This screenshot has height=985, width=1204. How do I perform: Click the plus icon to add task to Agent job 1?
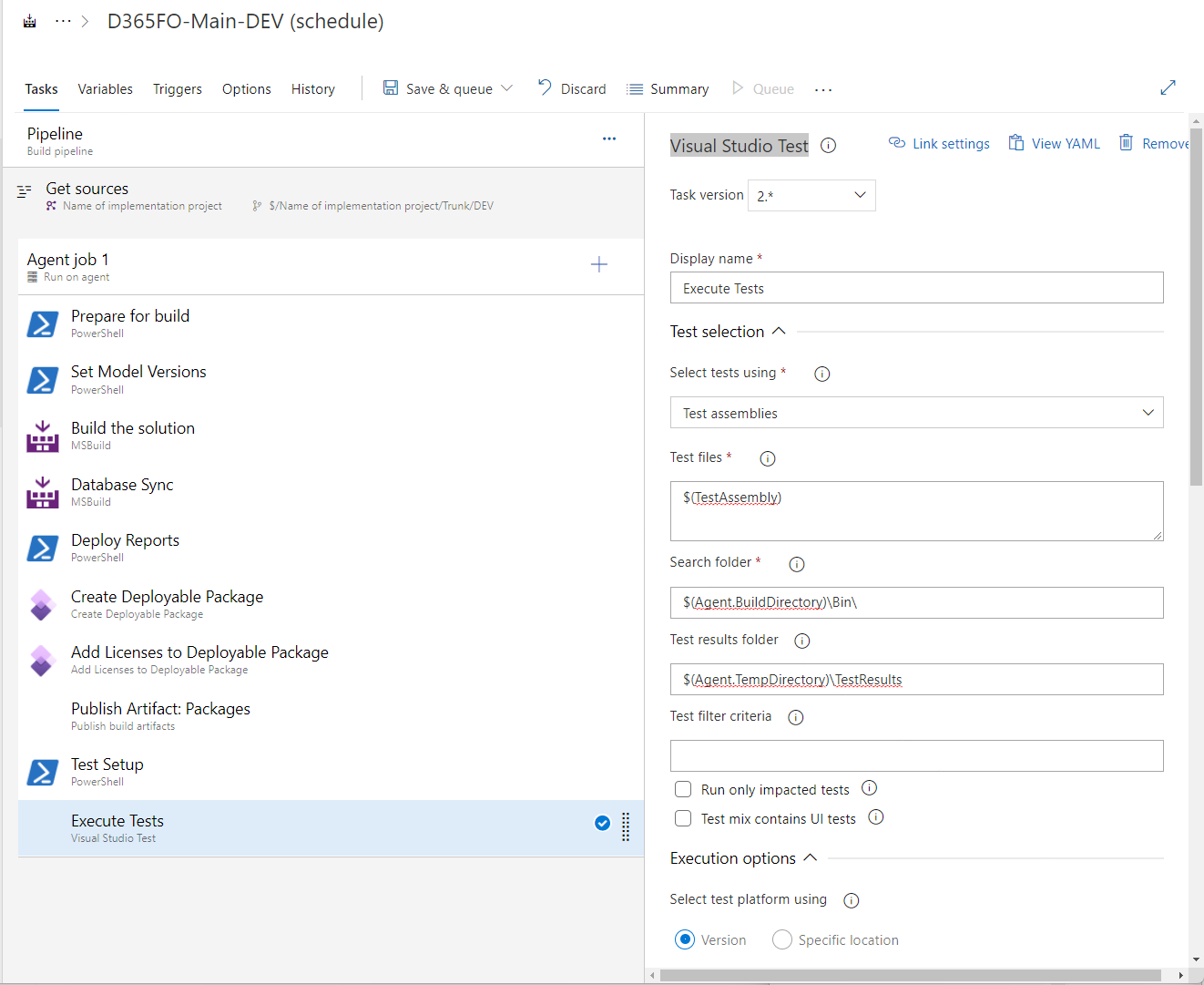pyautogui.click(x=598, y=265)
